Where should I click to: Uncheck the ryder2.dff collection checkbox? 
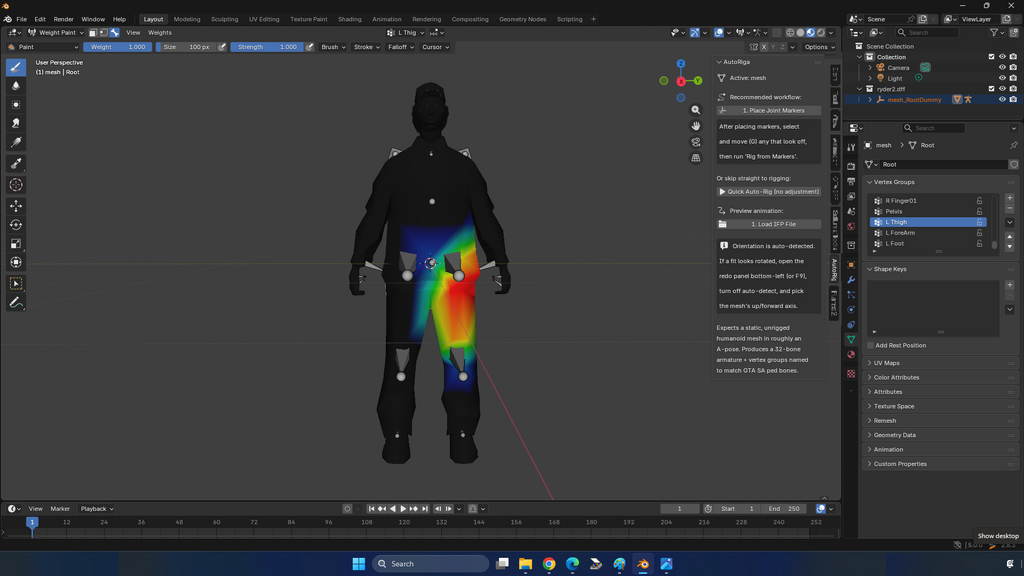pos(991,89)
